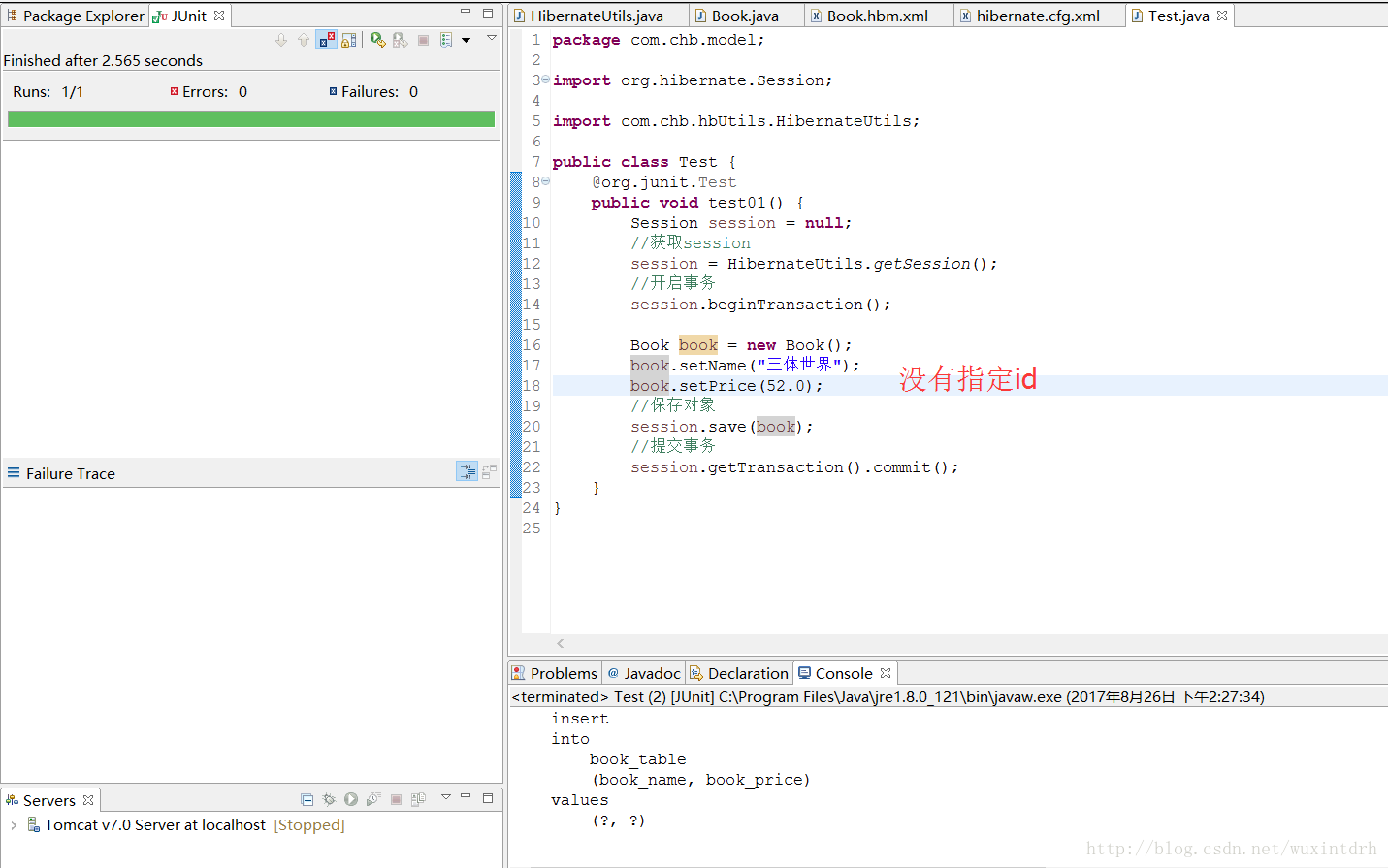
Task: Open the HibernateUtils.java editor tab
Action: [597, 16]
